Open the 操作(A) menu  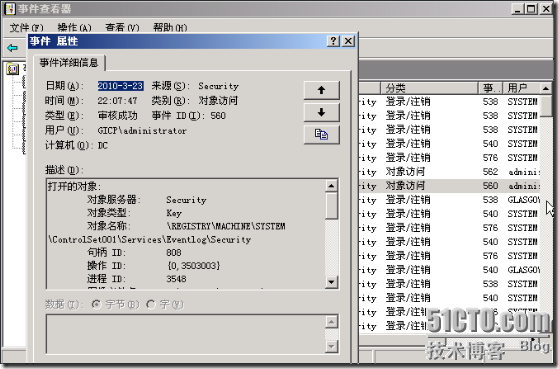pyautogui.click(x=74, y=27)
